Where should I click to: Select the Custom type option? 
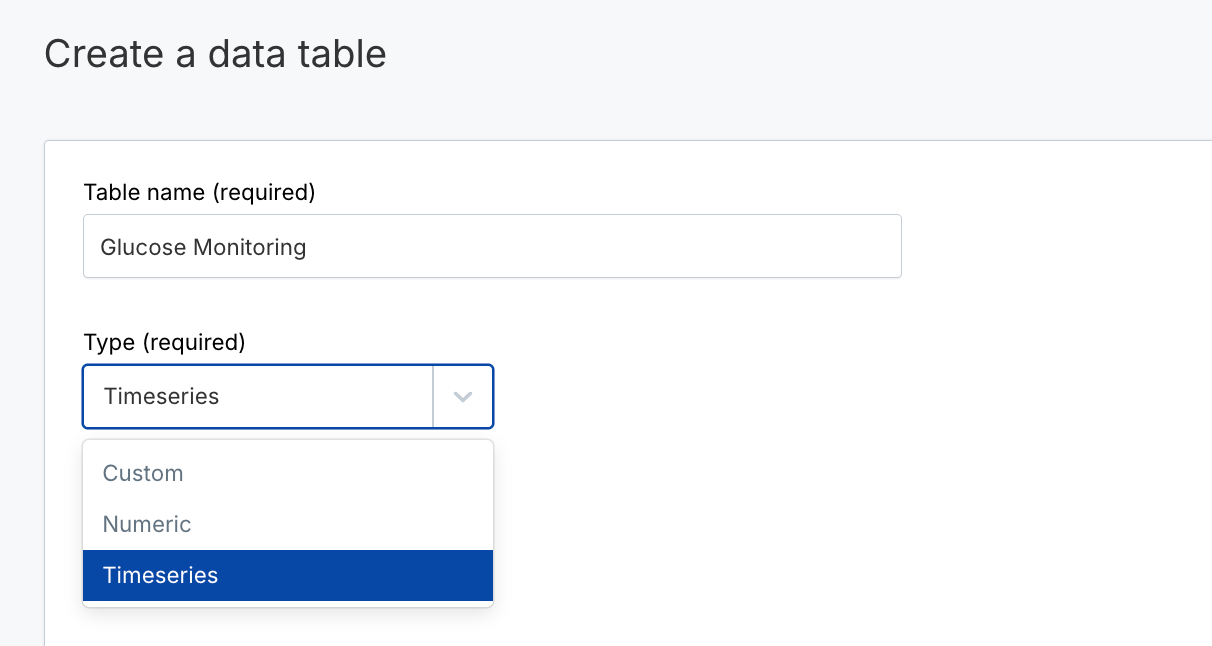pyautogui.click(x=143, y=473)
